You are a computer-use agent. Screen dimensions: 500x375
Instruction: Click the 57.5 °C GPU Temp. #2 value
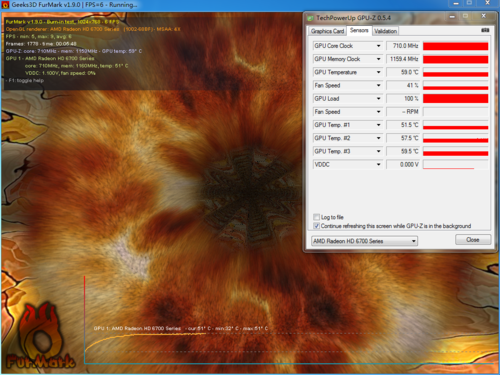click(403, 138)
